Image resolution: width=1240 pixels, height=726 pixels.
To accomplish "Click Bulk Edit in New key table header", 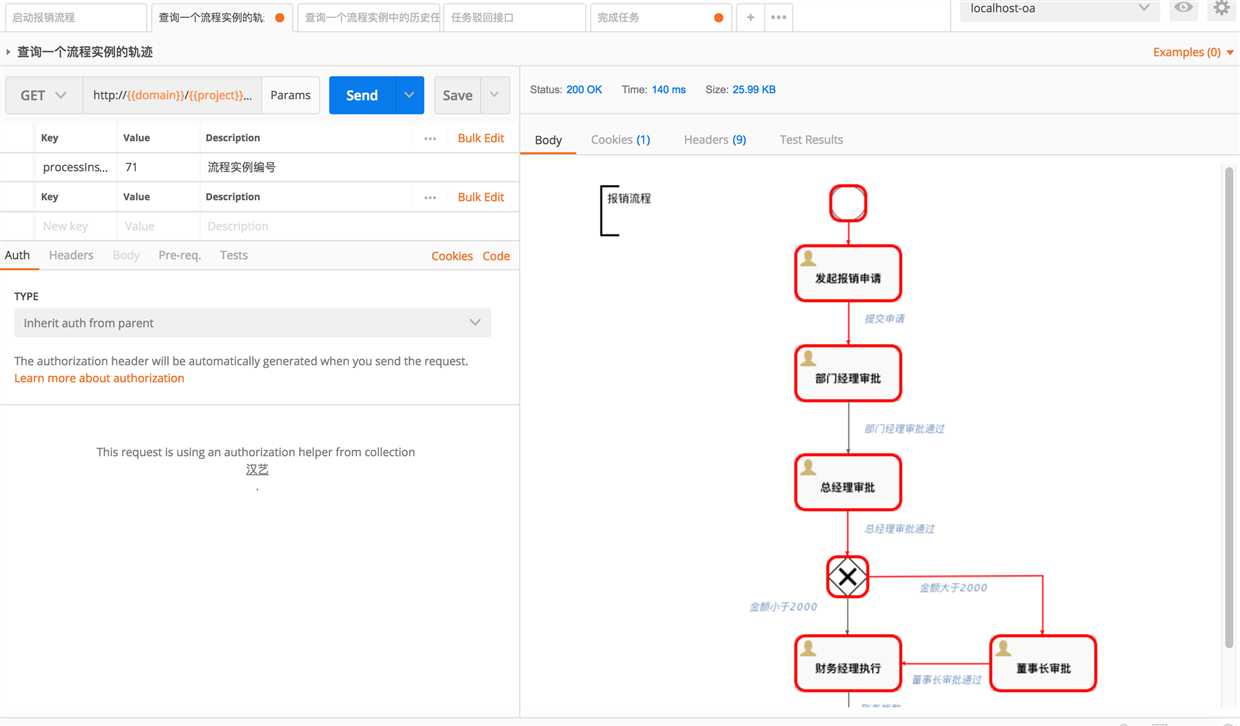I will pos(481,197).
